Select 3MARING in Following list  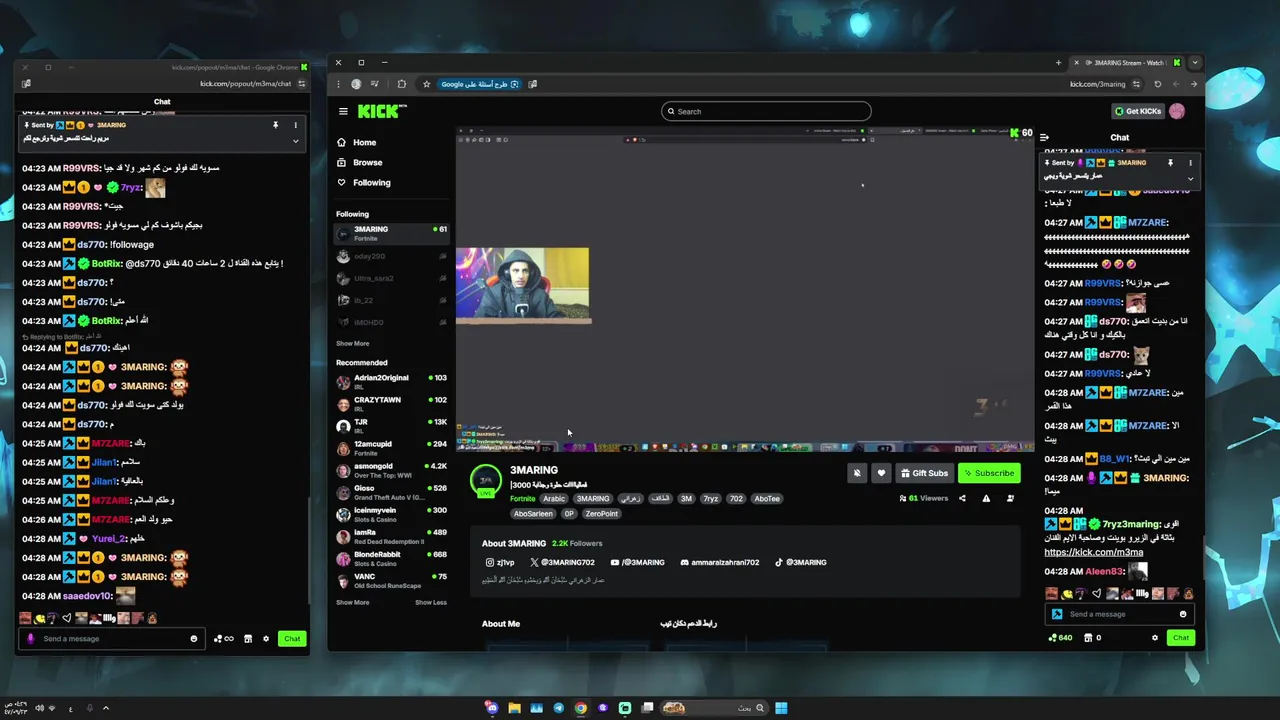point(391,233)
